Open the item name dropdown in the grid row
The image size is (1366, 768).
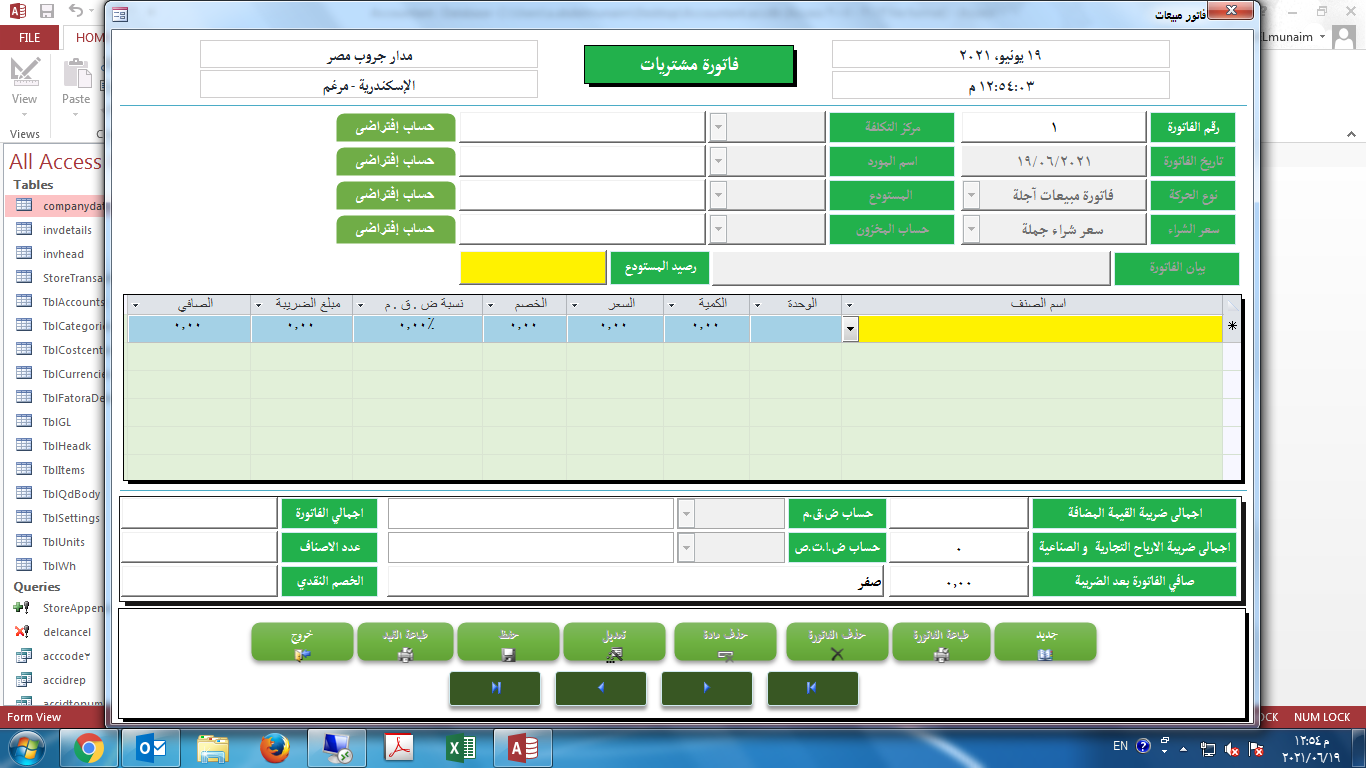click(851, 329)
